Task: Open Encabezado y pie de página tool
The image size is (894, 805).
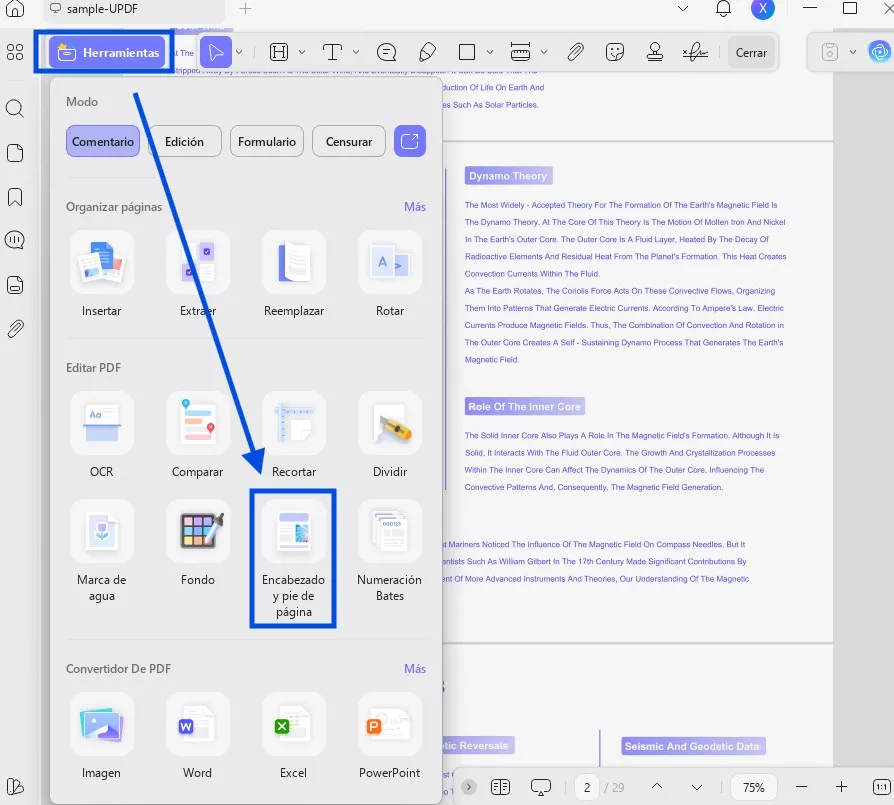Action: (x=293, y=559)
